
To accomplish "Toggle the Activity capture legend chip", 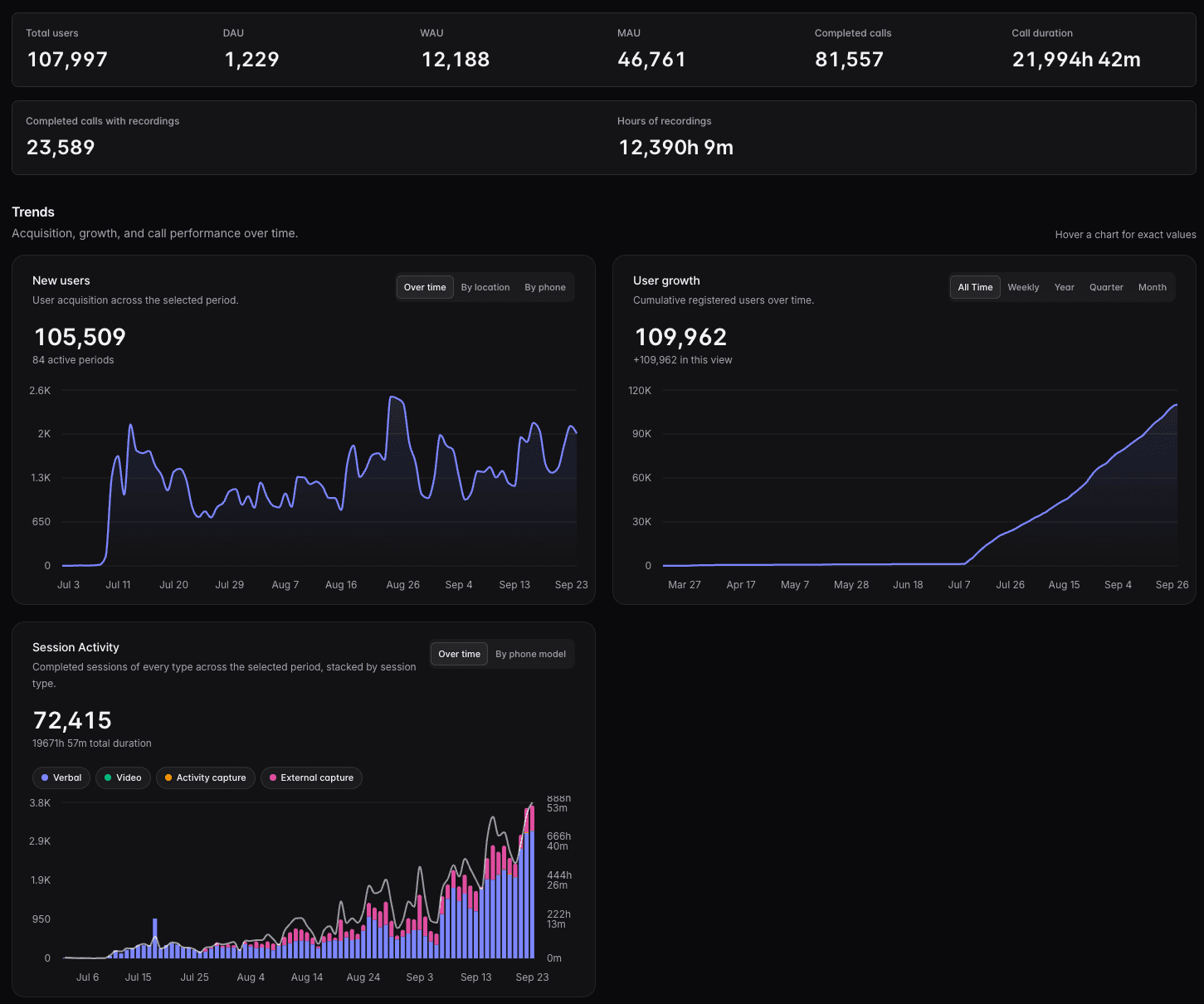I will pos(205,777).
